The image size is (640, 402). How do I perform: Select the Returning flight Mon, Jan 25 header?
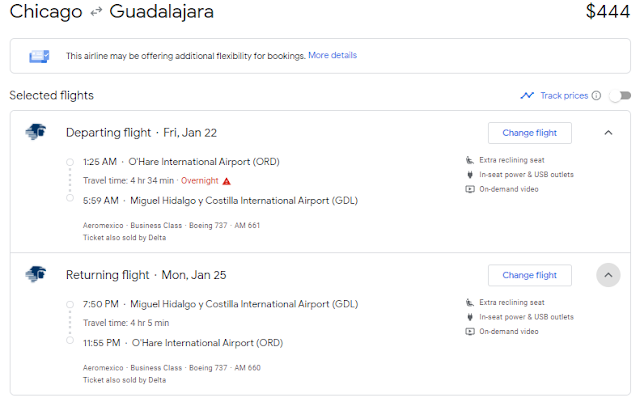[146, 275]
